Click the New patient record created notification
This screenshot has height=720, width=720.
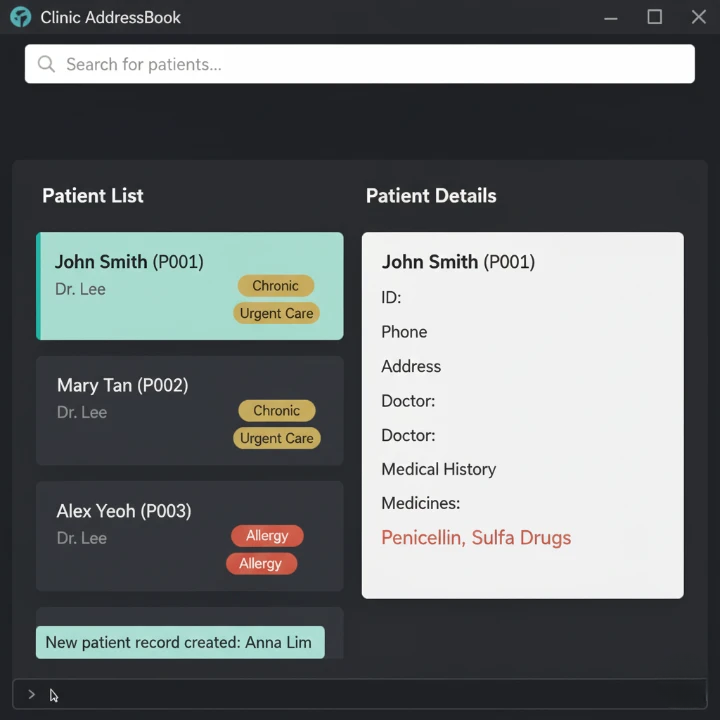[180, 642]
